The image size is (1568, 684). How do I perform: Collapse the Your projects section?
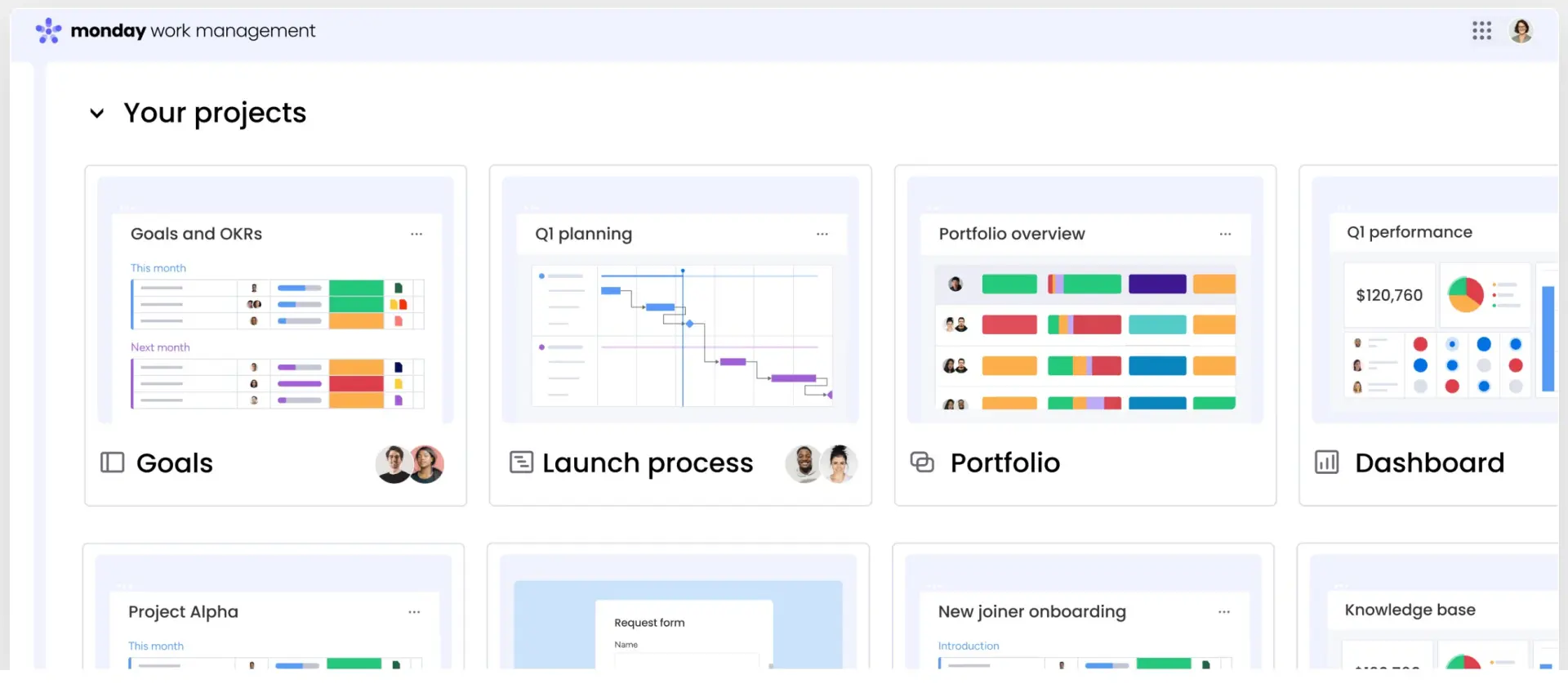click(97, 114)
